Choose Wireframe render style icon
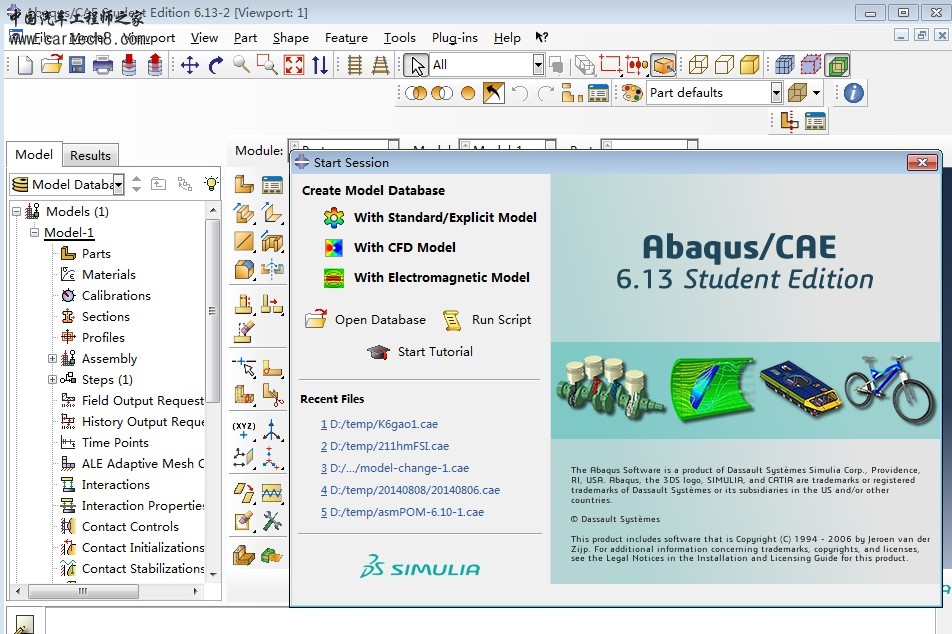The height and width of the screenshot is (634, 952). point(698,65)
